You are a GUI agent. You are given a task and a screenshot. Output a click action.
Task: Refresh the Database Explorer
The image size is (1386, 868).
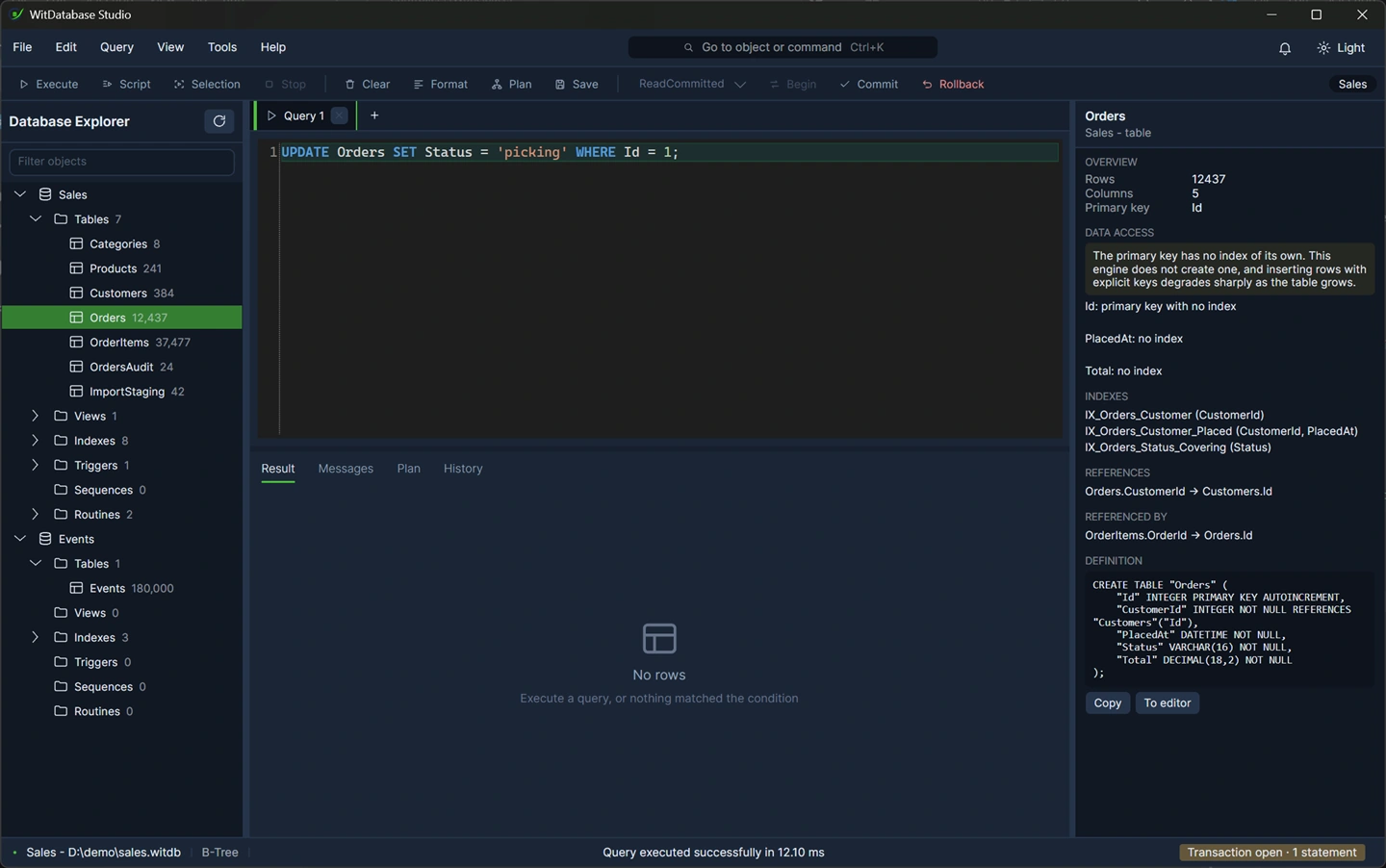219,121
